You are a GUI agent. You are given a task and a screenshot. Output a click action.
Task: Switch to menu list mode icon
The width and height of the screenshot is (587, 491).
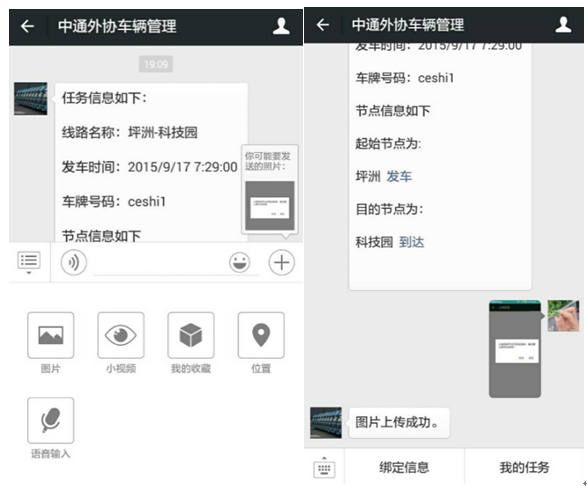tap(29, 262)
